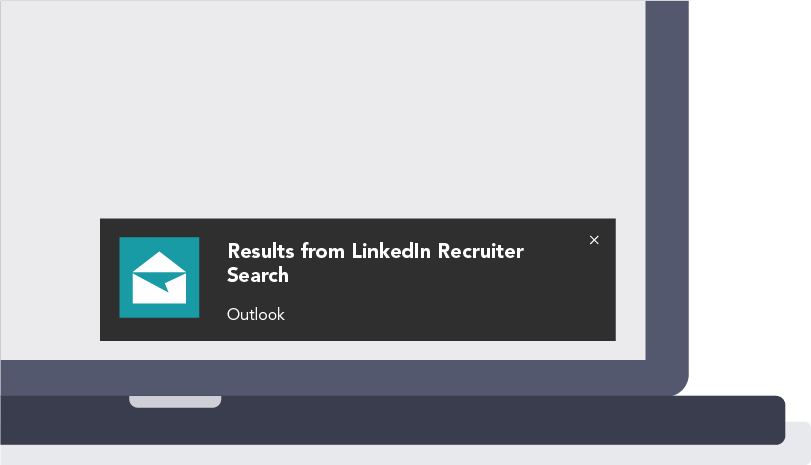Click the word Recruiter in the title
Viewport: 811px width, 465px height.
click(480, 251)
